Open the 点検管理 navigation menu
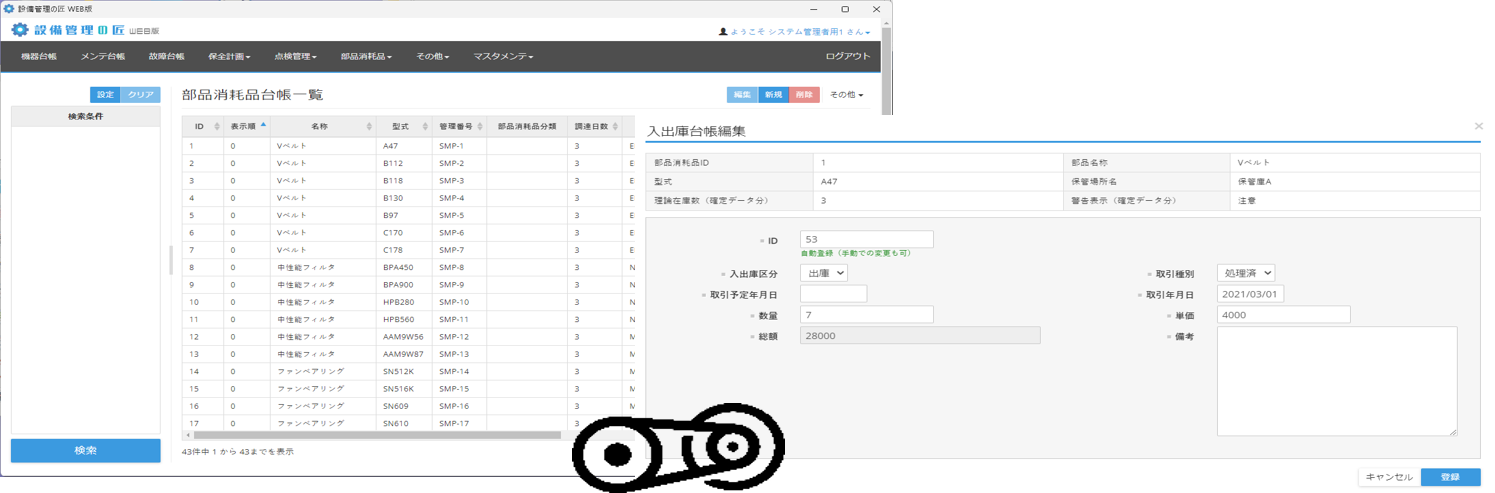1495x493 pixels. pyautogui.click(x=294, y=57)
